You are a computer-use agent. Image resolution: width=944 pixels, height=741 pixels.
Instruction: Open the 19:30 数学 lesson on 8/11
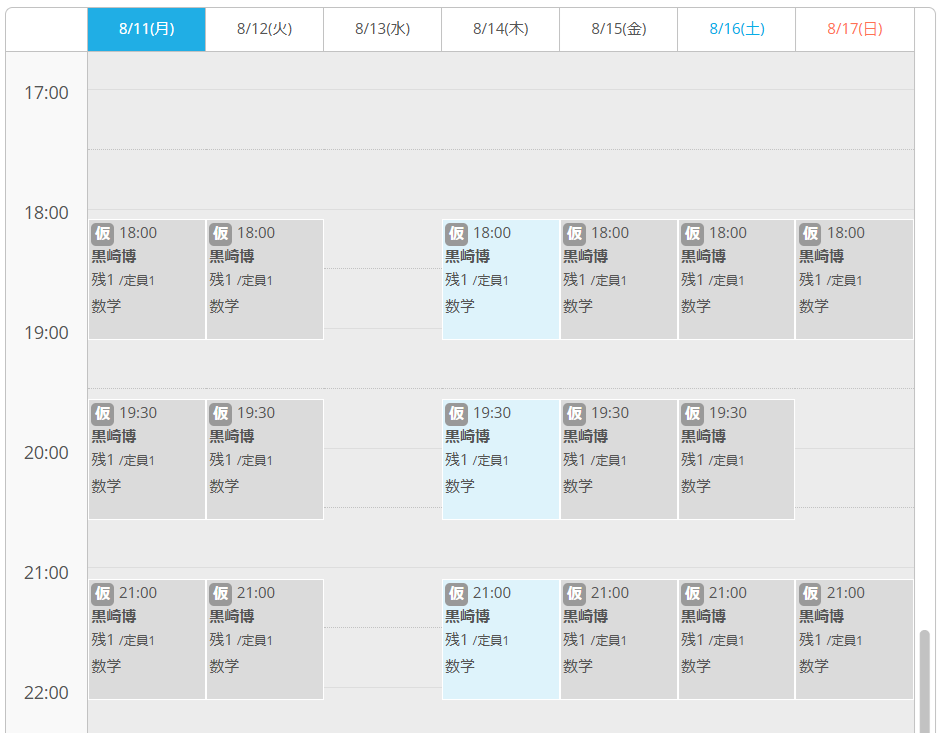(x=147, y=459)
